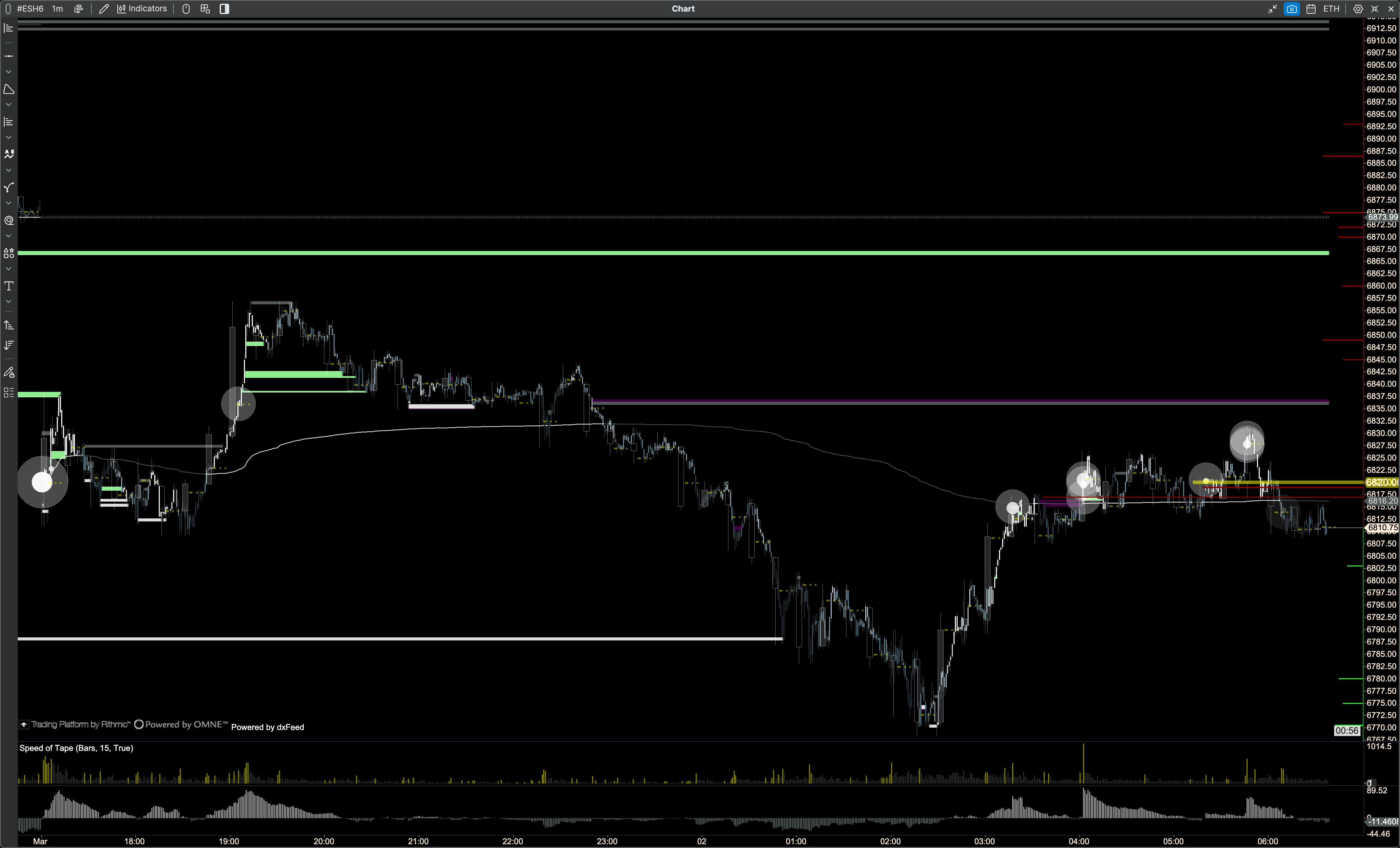Screen dimensions: 1400x848
Task: Click the mouse cursor mode icon
Action: tap(186, 9)
